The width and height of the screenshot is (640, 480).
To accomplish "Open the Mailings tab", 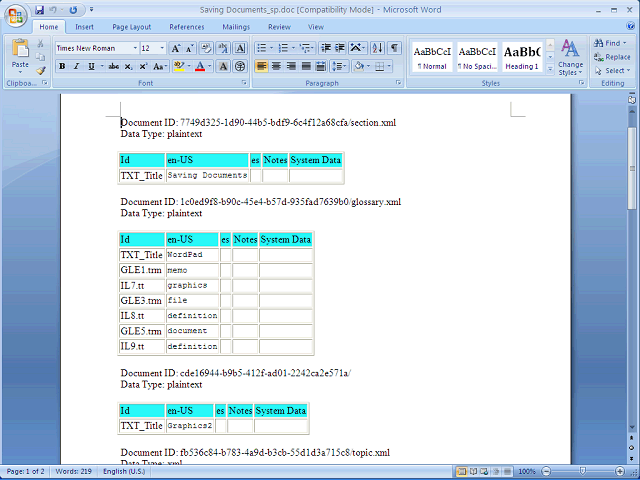I will 236,27.
